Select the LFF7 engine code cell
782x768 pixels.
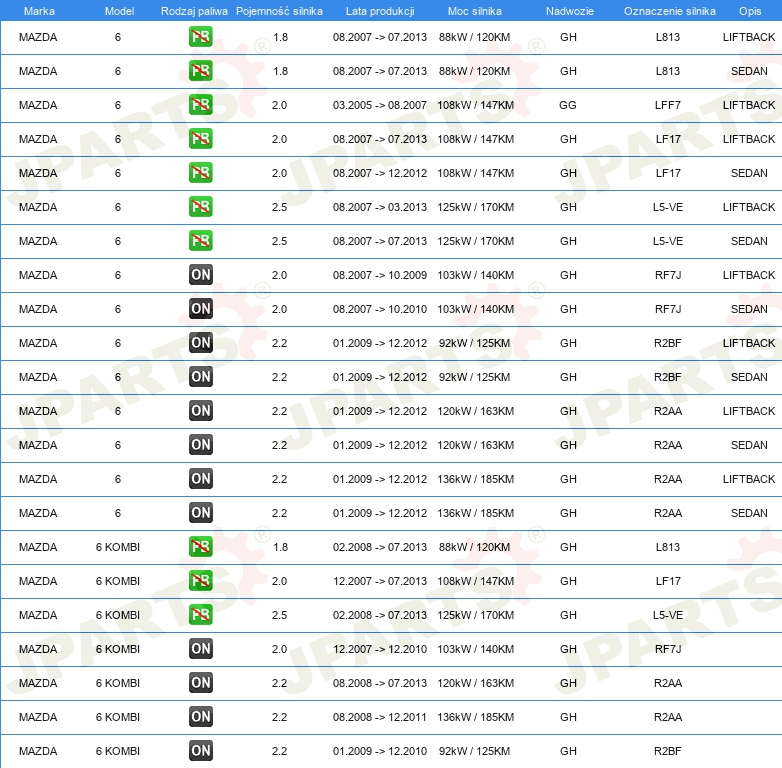668,105
